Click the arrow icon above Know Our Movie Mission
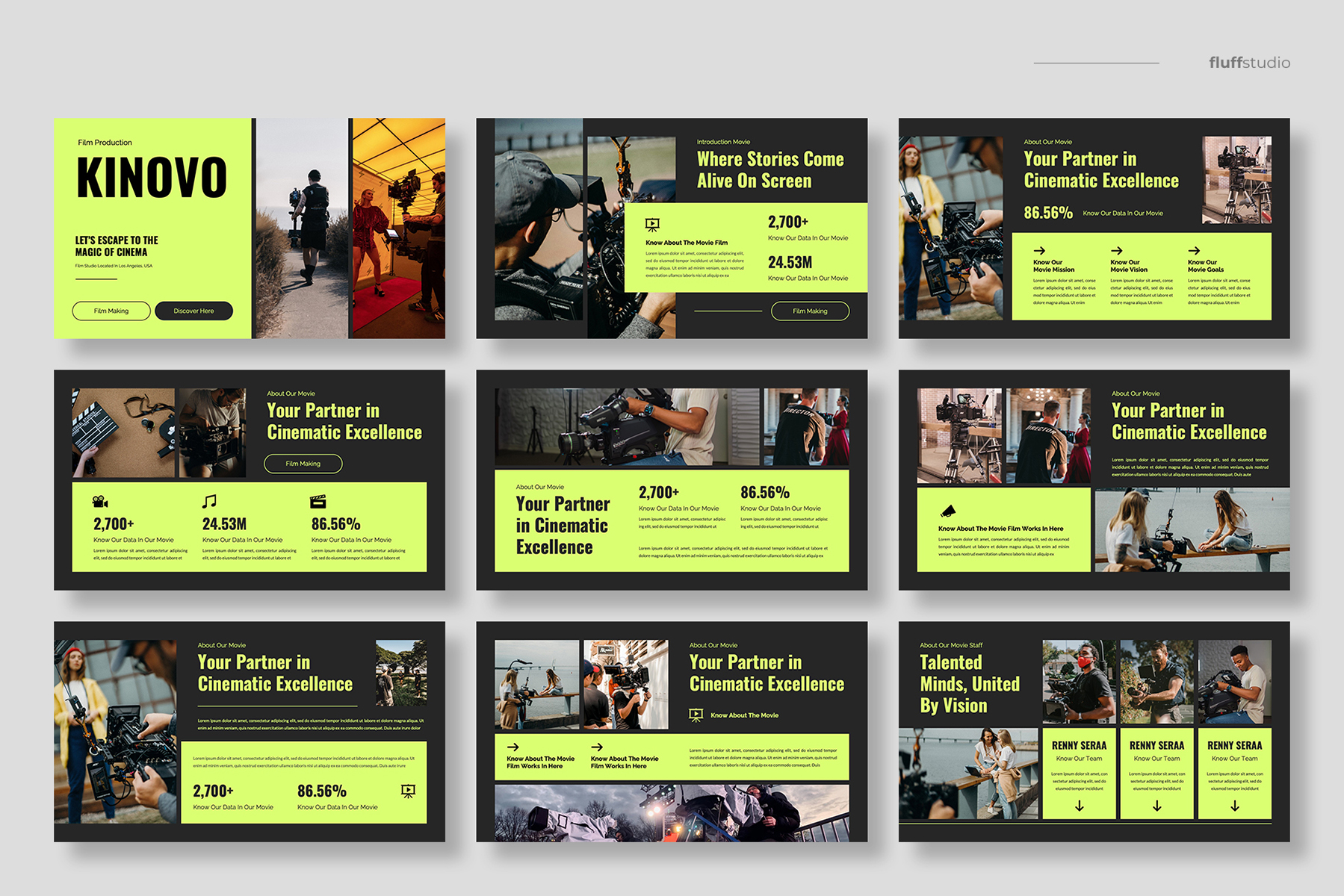This screenshot has width=1344, height=896. 1039,251
